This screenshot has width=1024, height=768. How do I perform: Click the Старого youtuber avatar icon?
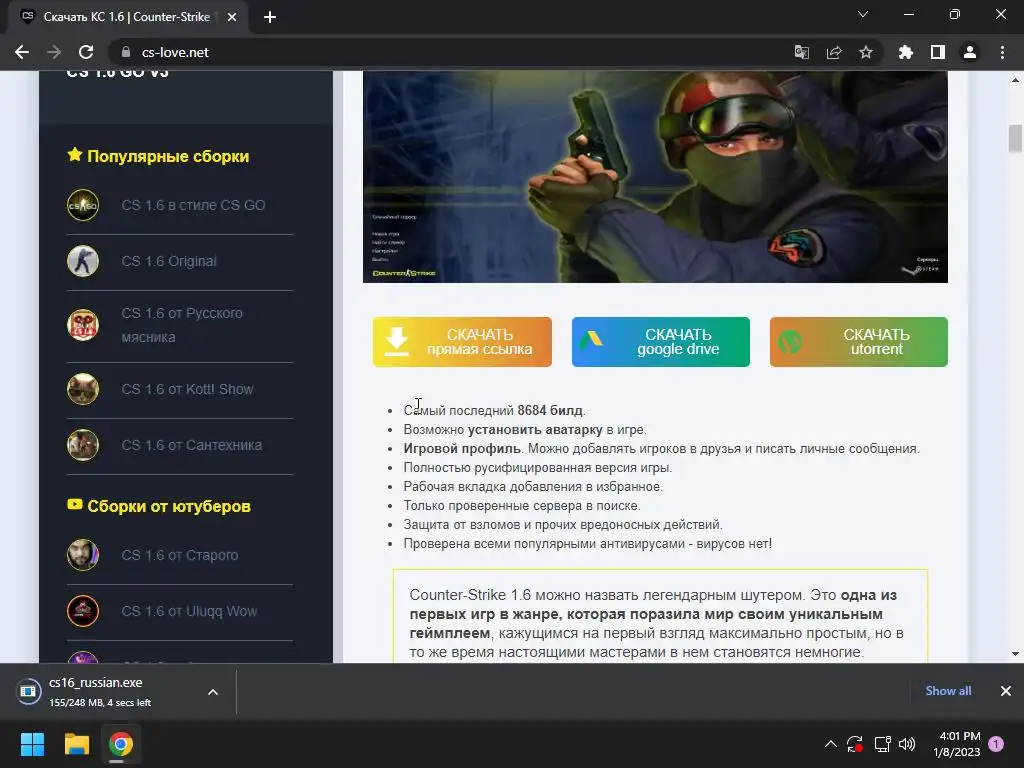pyautogui.click(x=83, y=555)
